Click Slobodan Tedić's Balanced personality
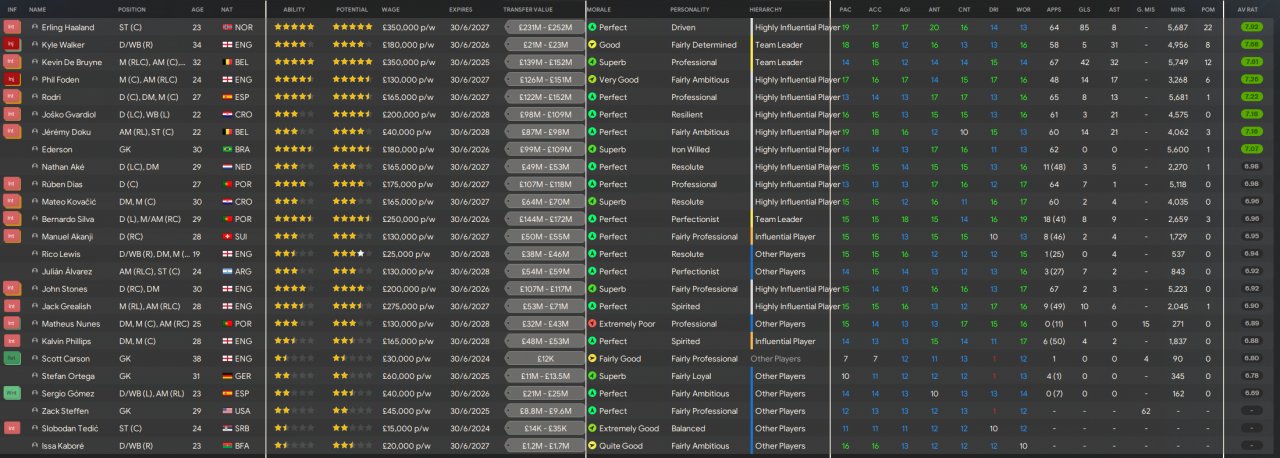This screenshot has width=1280, height=458. click(688, 428)
